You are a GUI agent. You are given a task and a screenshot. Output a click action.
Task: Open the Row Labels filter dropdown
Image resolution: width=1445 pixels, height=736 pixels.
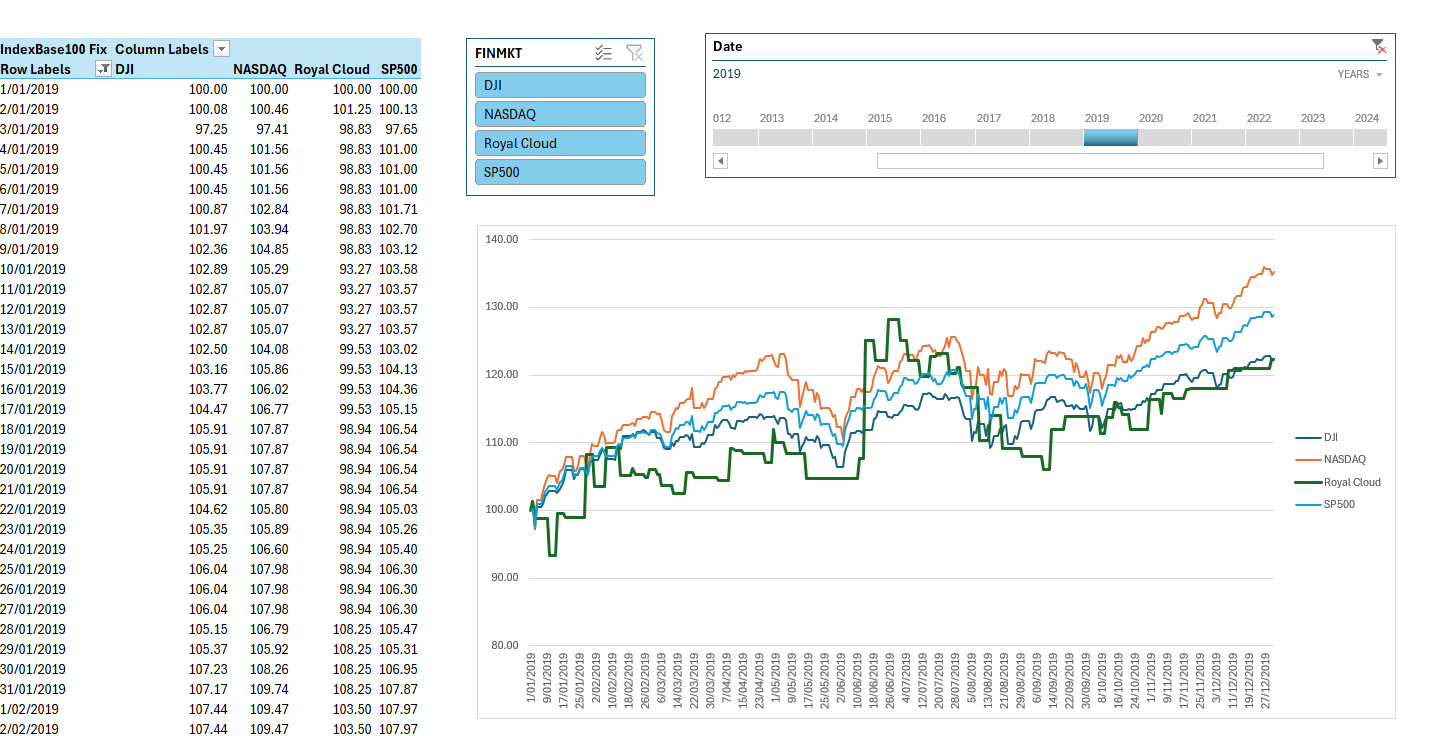pyautogui.click(x=102, y=69)
